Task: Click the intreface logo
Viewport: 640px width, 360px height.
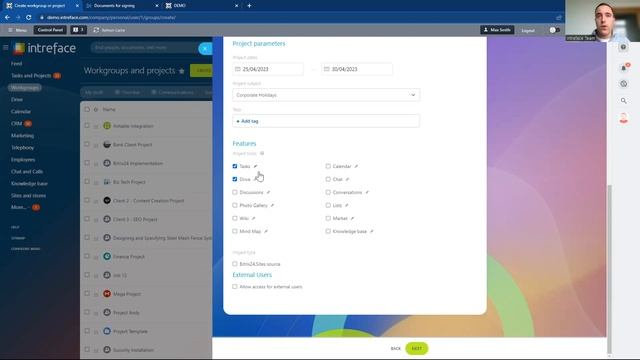Action: (x=44, y=48)
